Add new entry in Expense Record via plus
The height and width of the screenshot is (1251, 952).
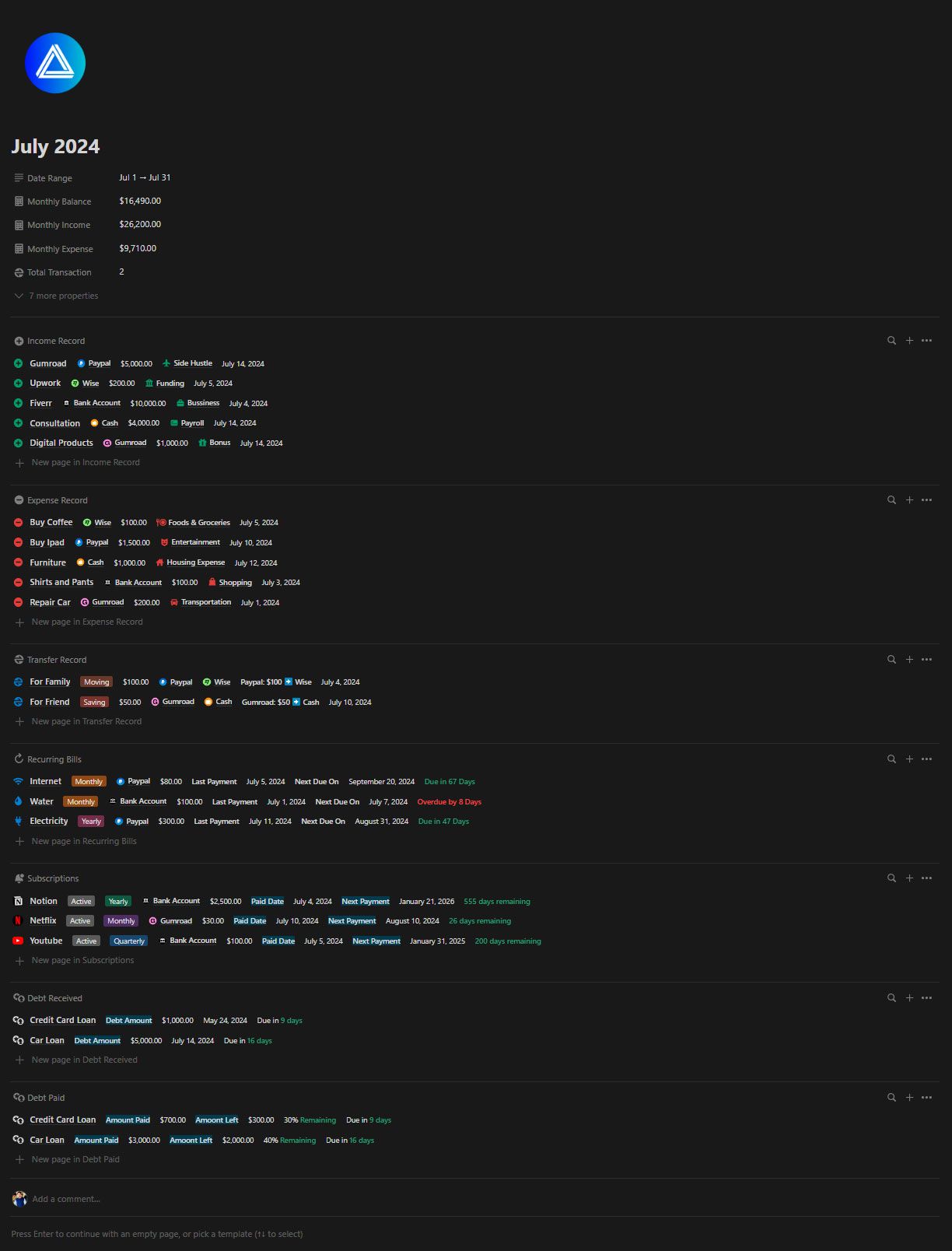pyautogui.click(x=909, y=500)
